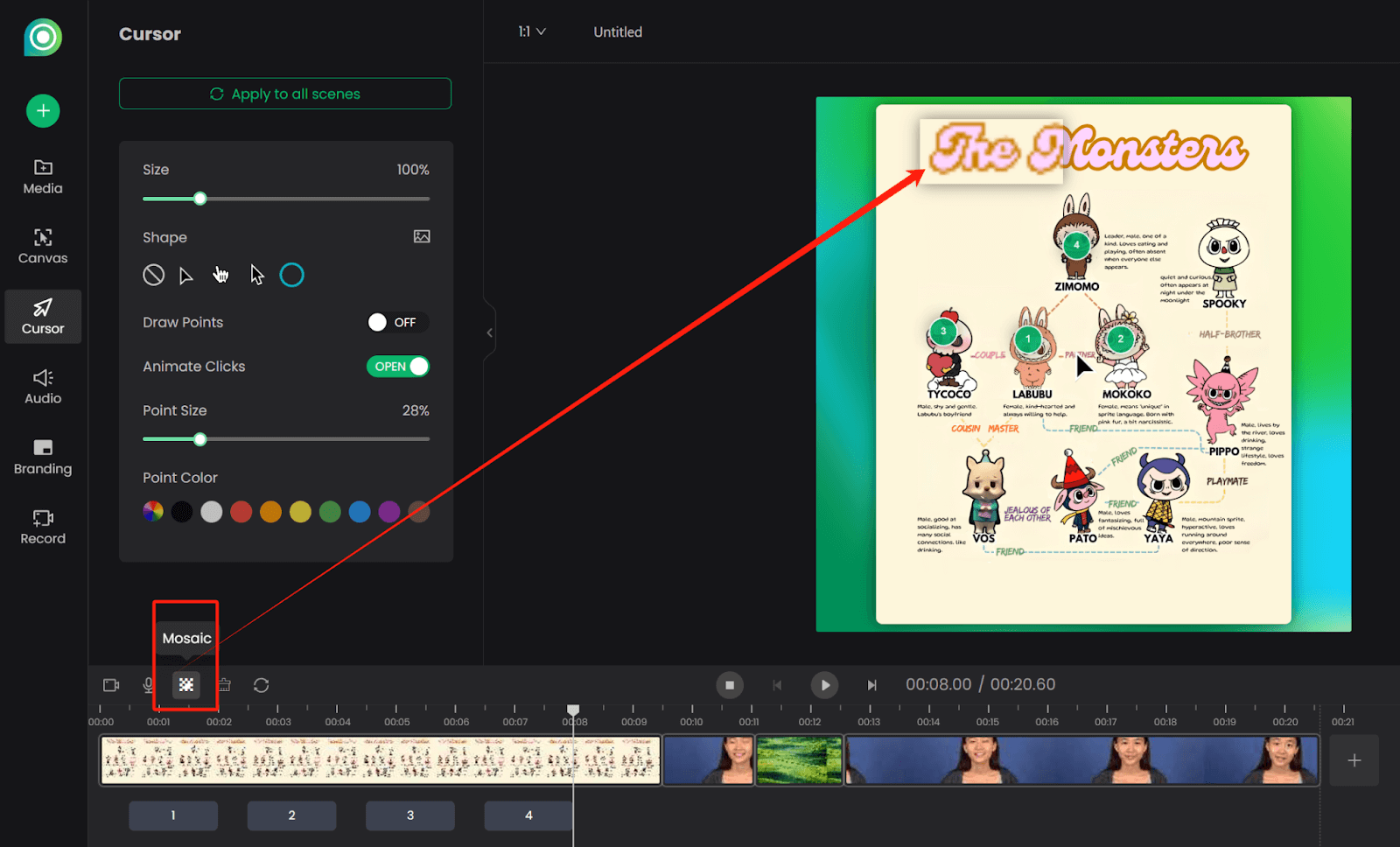Click the timeline playhead marker
Viewport: 1400px width, 847px height.
(573, 710)
